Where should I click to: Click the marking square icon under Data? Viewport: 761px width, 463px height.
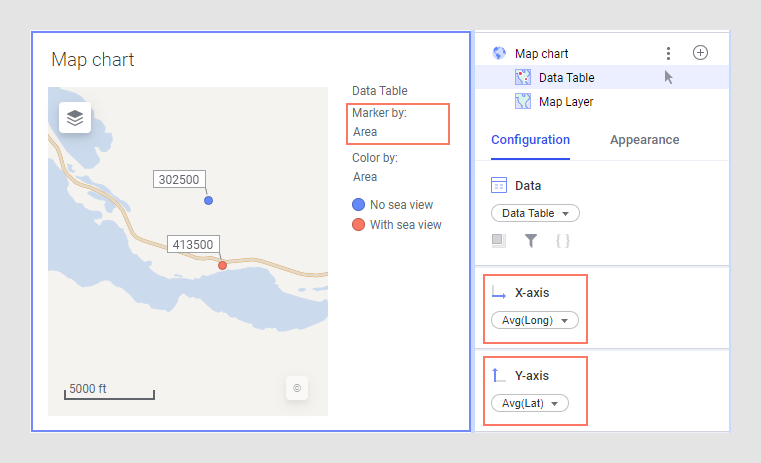pos(499,240)
